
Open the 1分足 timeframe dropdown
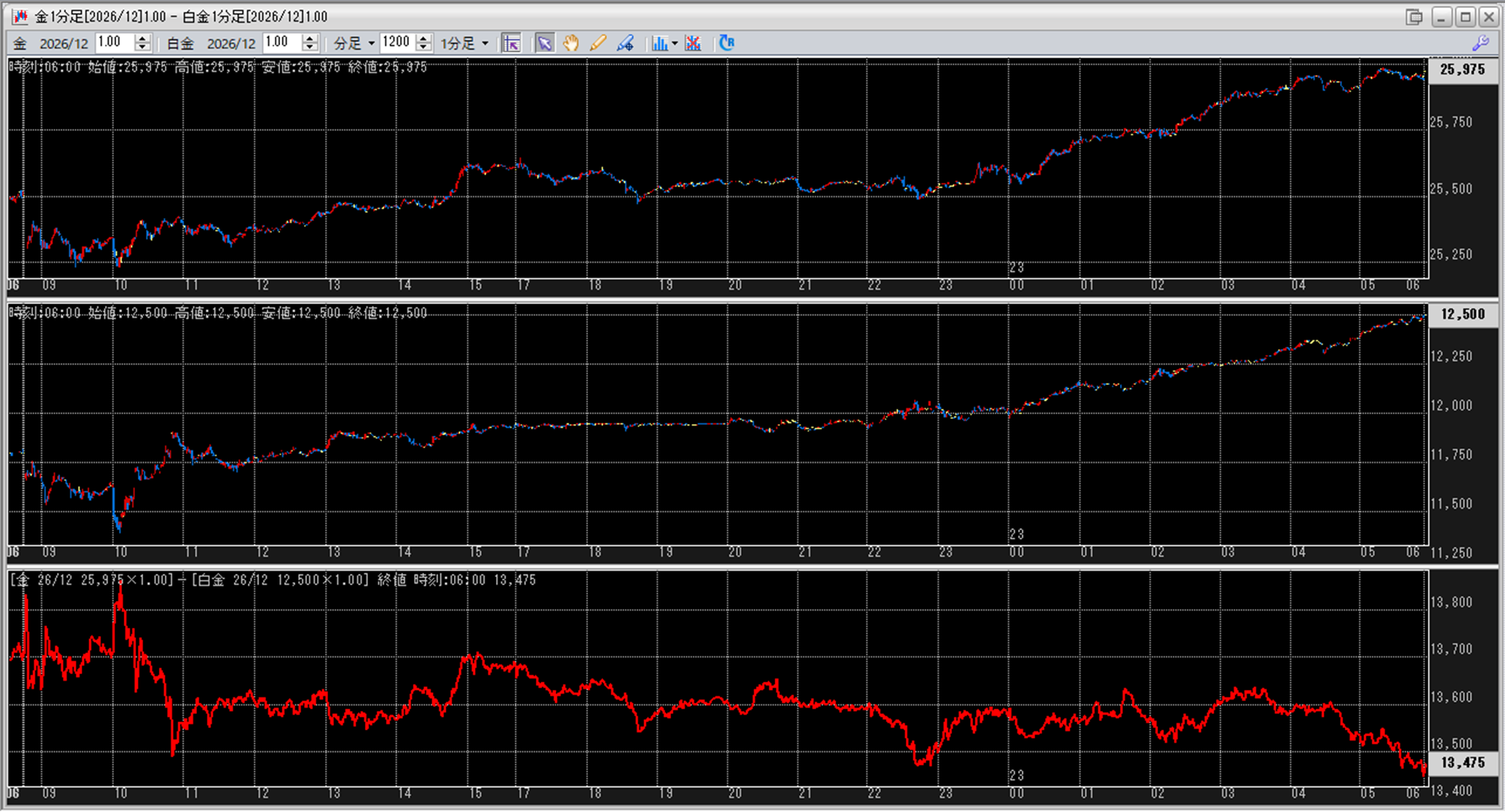(x=485, y=43)
